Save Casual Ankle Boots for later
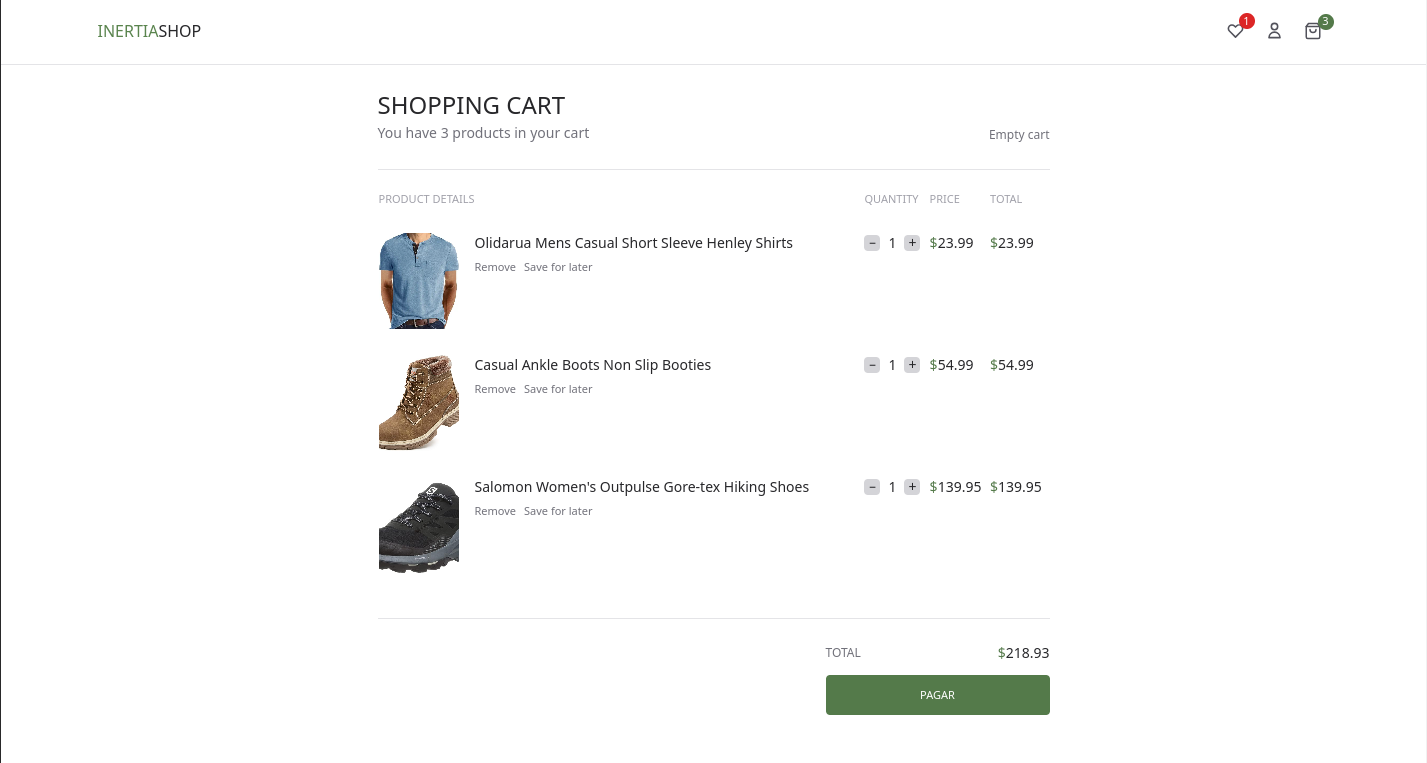The width and height of the screenshot is (1427, 763). point(558,389)
